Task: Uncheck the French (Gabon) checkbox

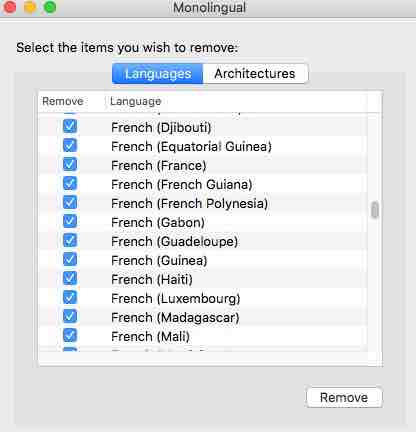Action: [70, 221]
